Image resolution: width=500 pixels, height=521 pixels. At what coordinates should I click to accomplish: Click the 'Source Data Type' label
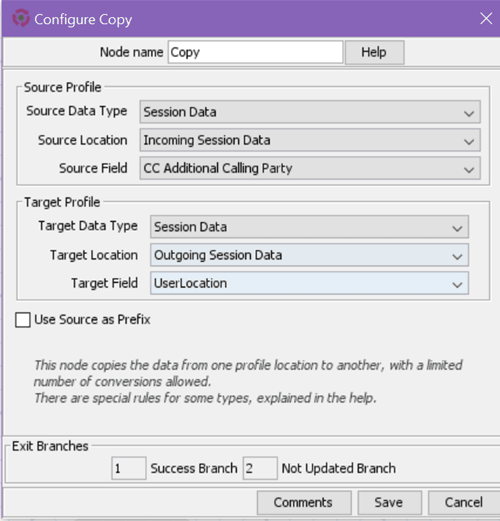click(x=77, y=111)
